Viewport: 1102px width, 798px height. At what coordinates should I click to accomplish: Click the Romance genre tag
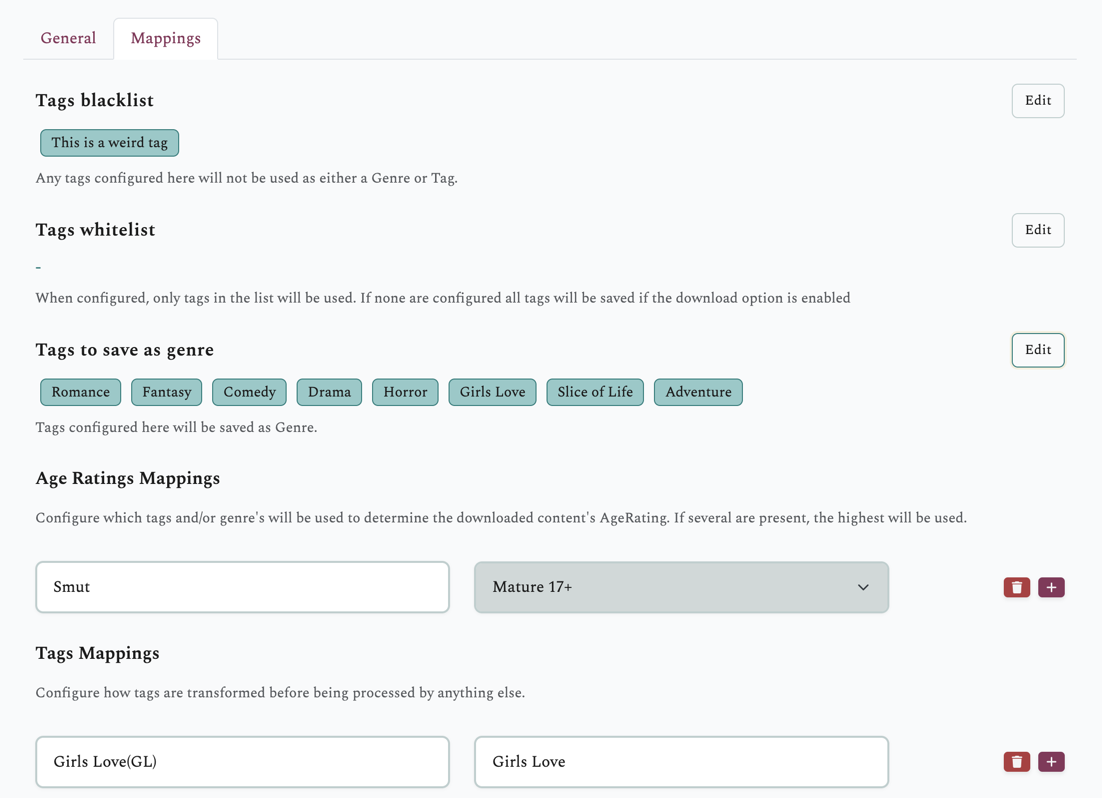80,392
